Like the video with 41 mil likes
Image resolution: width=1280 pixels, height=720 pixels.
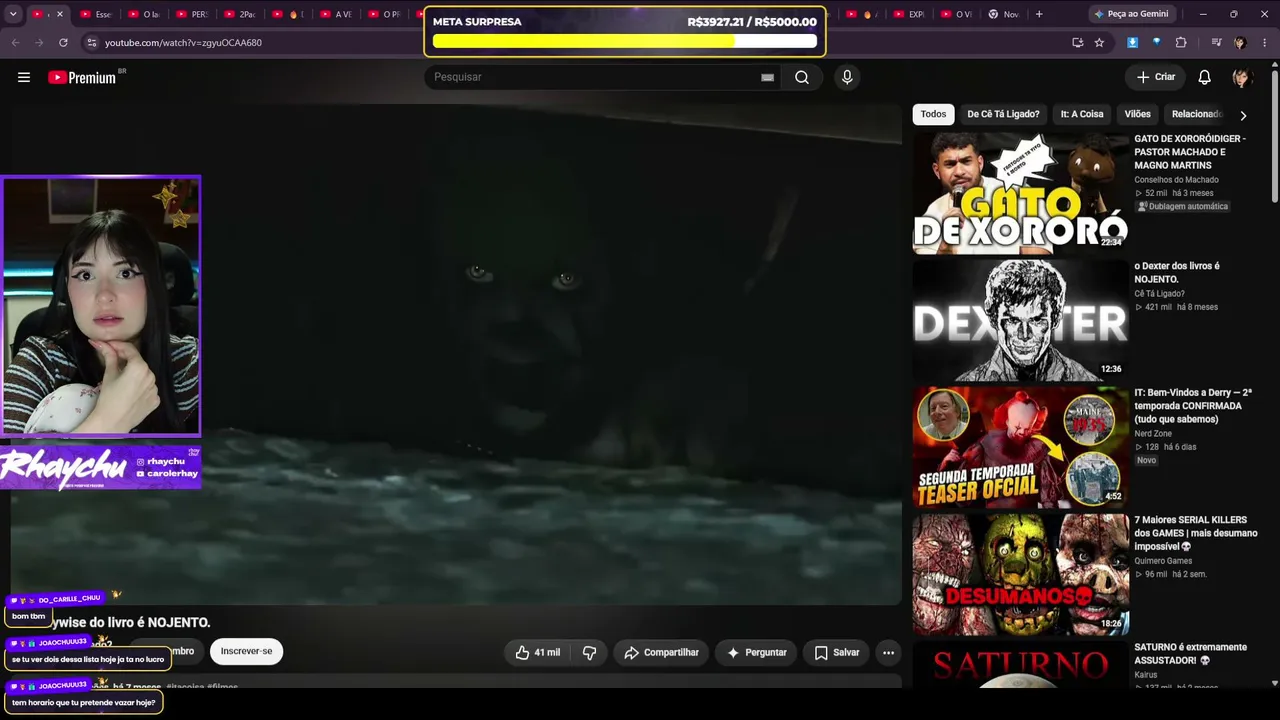[x=539, y=652]
